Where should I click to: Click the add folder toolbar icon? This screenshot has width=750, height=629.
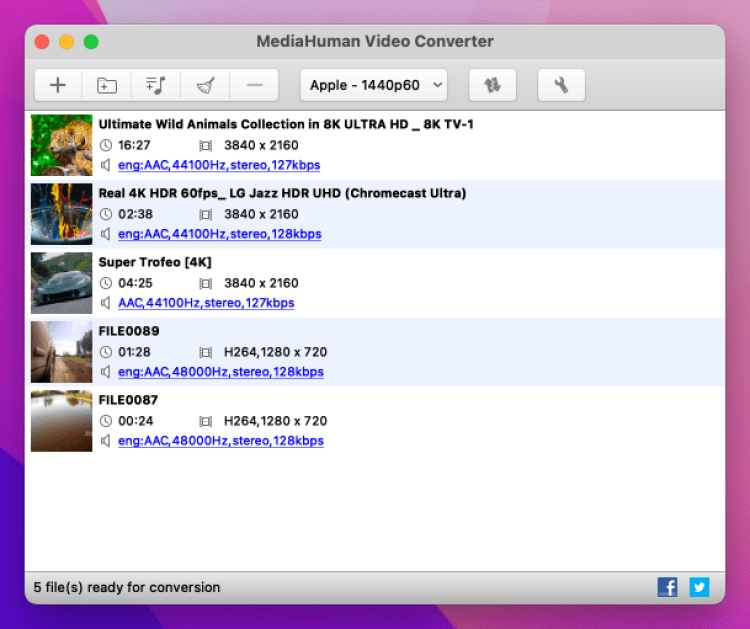(107, 85)
